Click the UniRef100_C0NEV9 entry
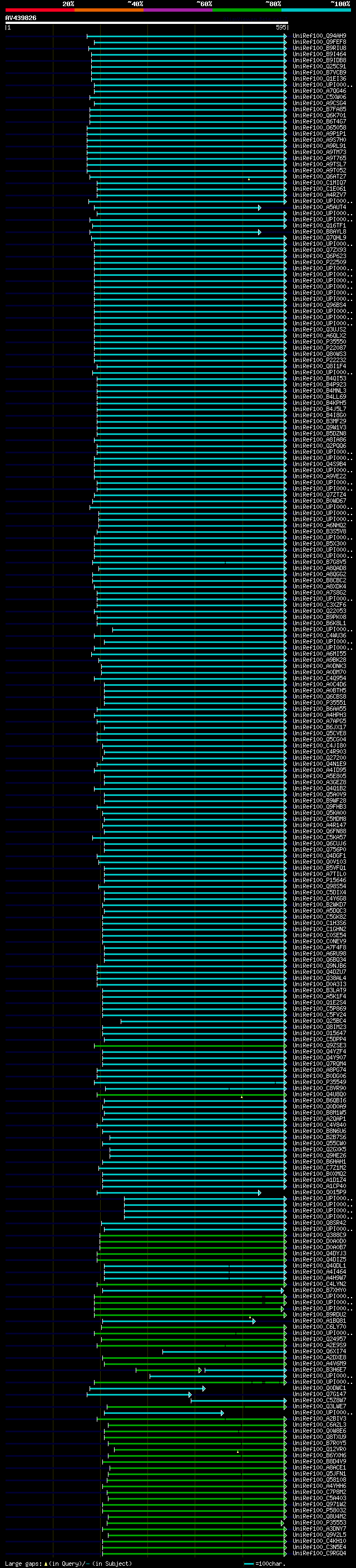The image size is (356, 1568). 319,941
